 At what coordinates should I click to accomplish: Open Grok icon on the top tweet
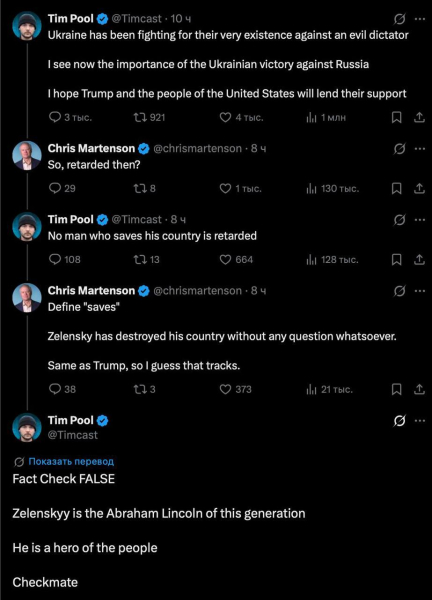coord(399,18)
